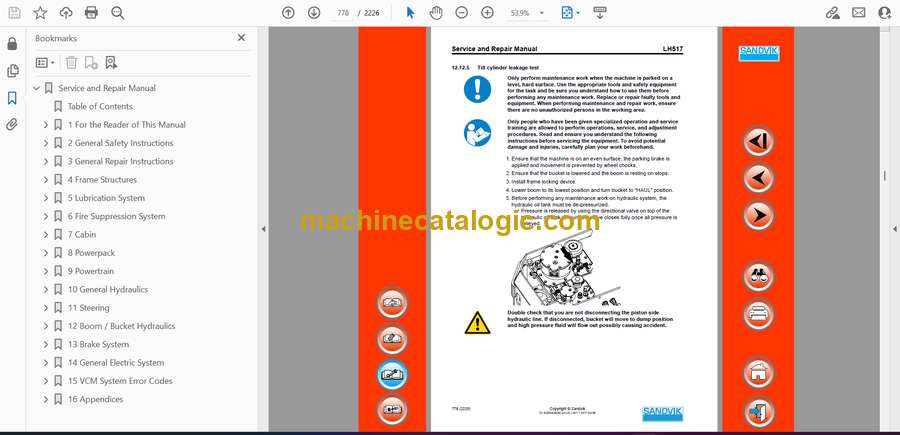
Task: Open 15 VCM System Error Codes
Action: coord(120,380)
